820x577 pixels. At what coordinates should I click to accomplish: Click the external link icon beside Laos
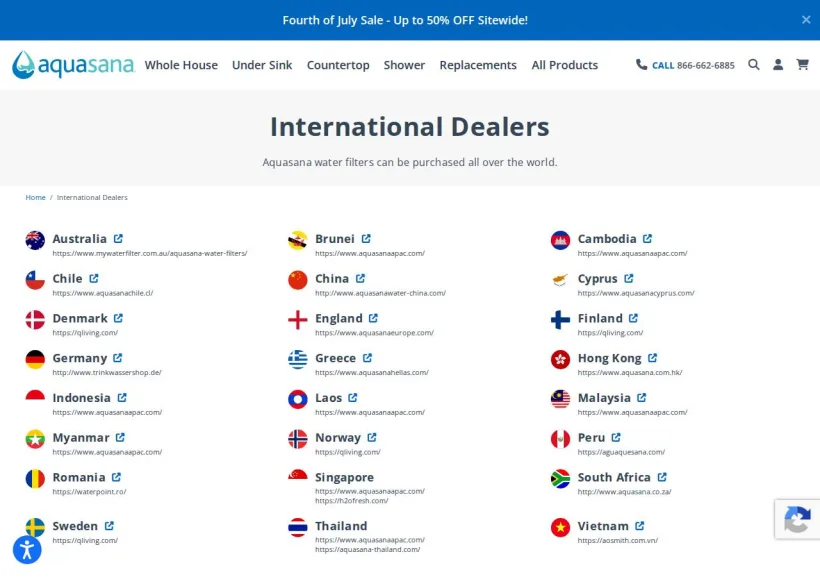(353, 398)
